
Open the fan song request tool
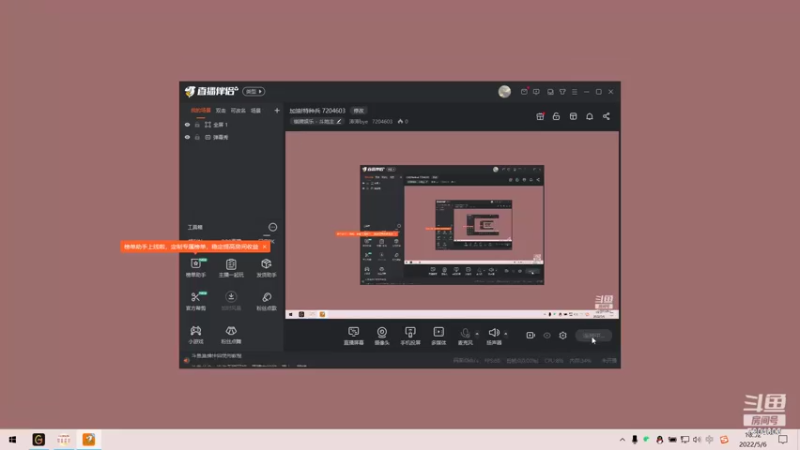click(x=266, y=301)
